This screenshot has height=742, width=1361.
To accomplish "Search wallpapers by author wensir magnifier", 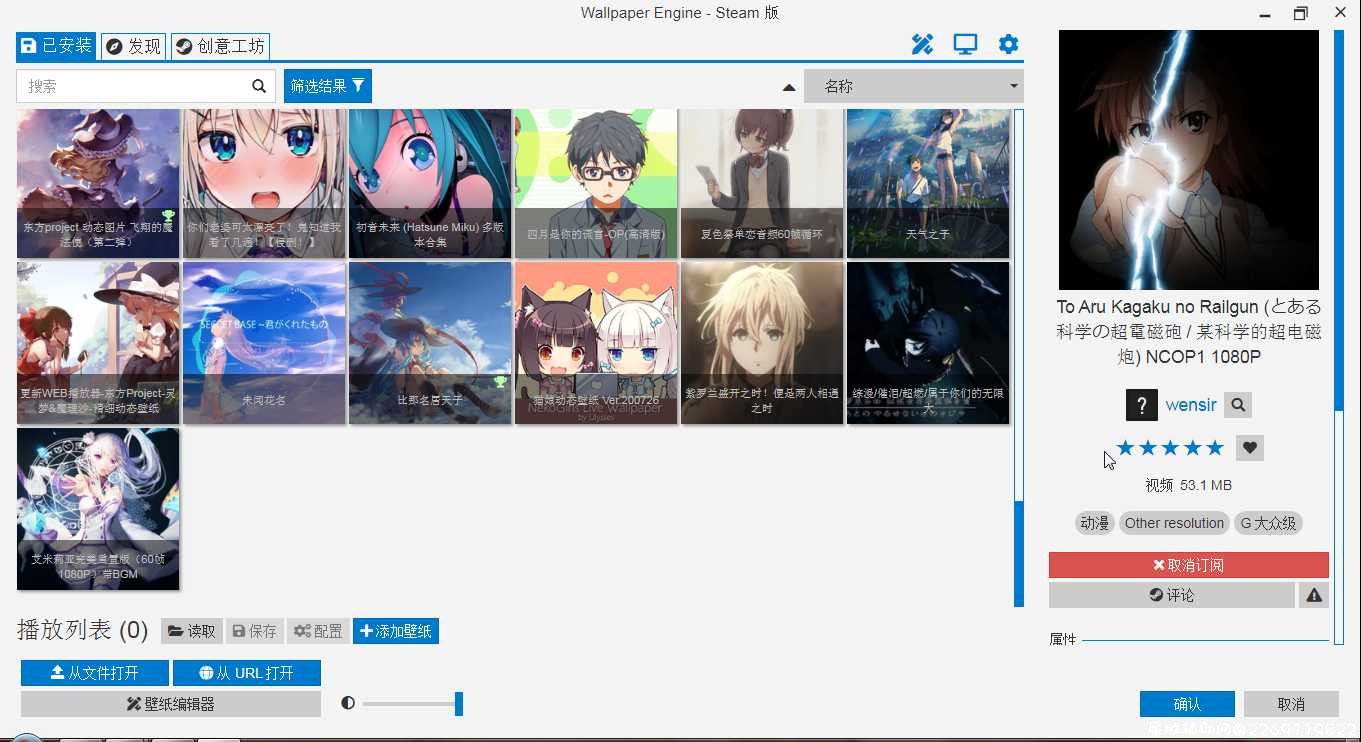I will click(1238, 405).
